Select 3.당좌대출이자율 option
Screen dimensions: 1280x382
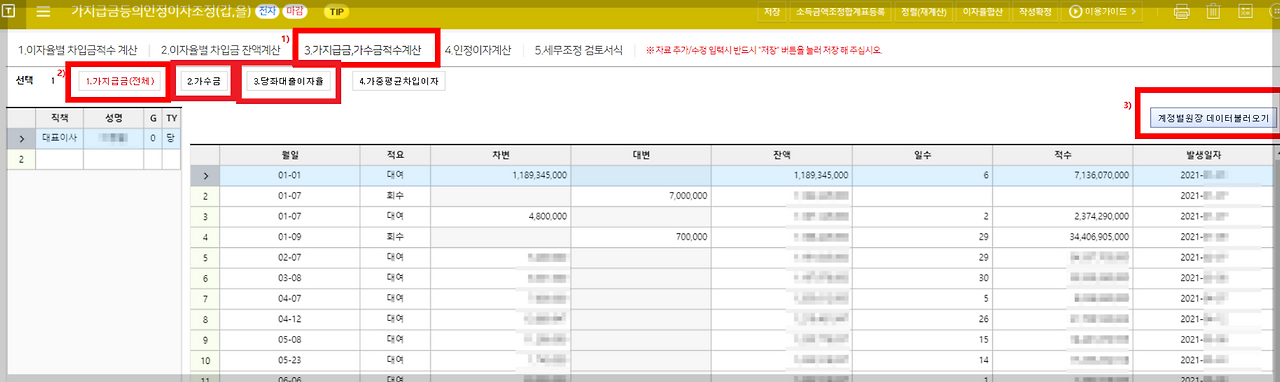[287, 81]
